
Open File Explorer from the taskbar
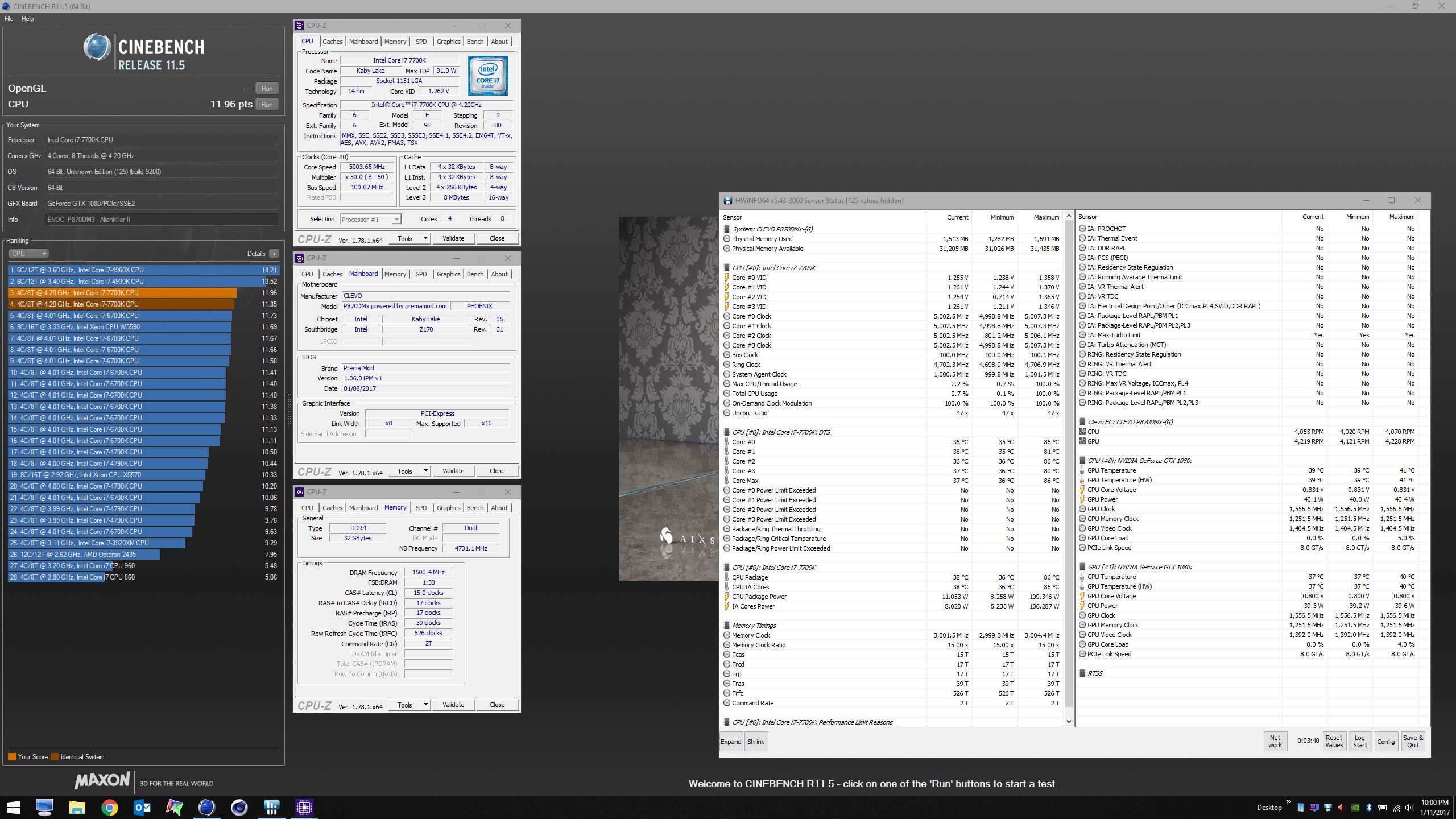[x=77, y=807]
